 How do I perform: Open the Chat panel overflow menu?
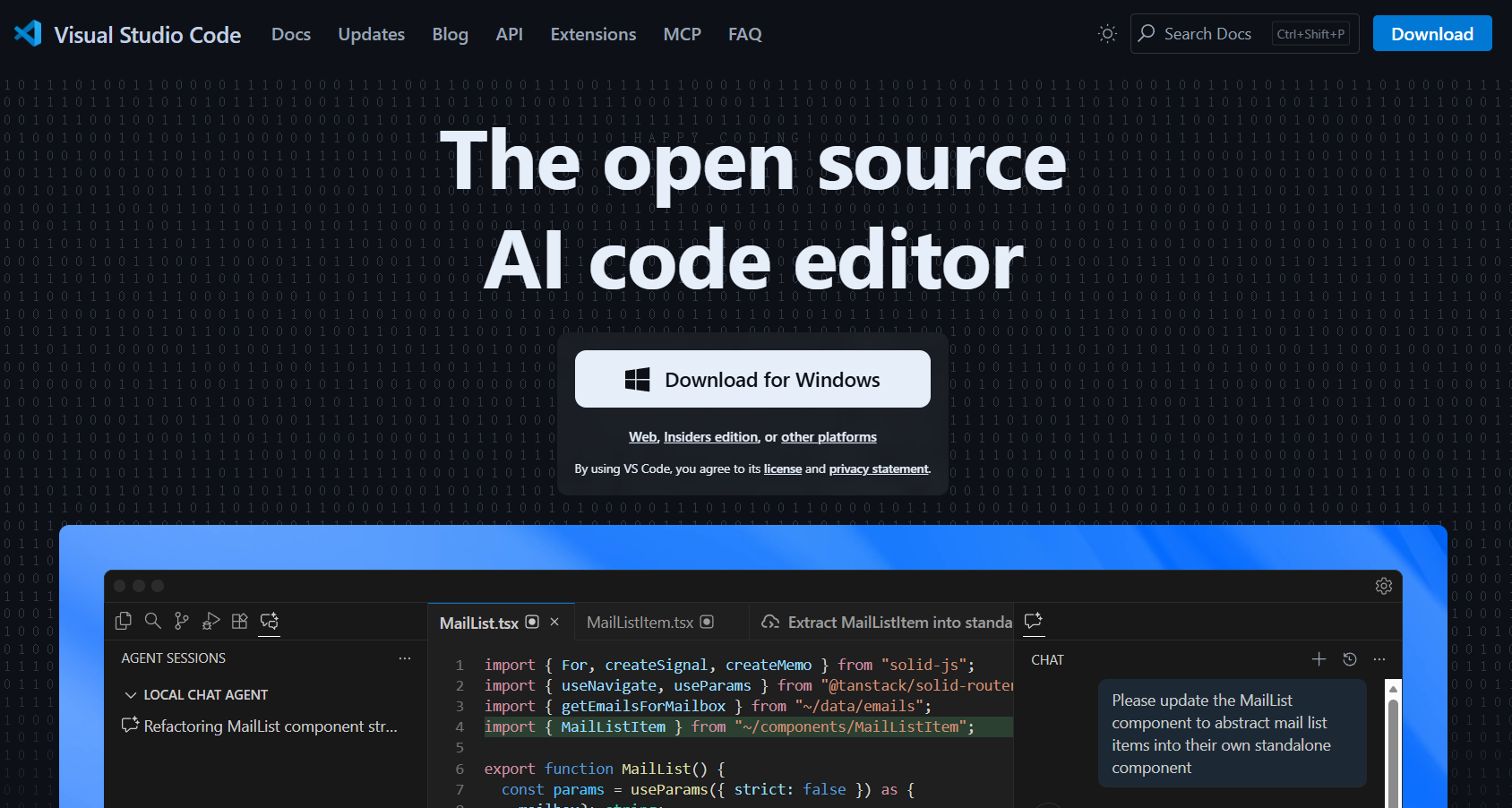point(1379,658)
